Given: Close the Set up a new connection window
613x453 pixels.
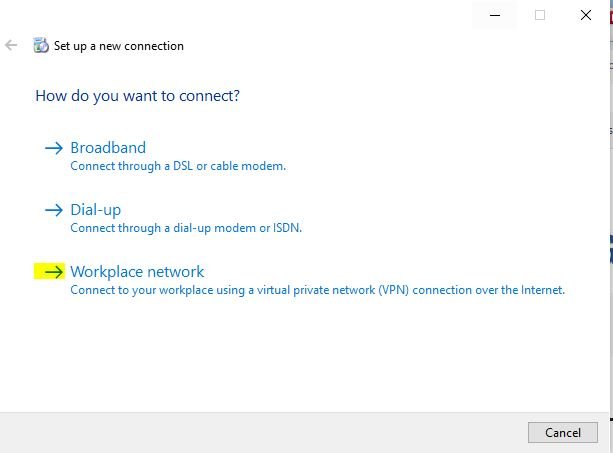Looking at the screenshot, I should click(x=586, y=15).
